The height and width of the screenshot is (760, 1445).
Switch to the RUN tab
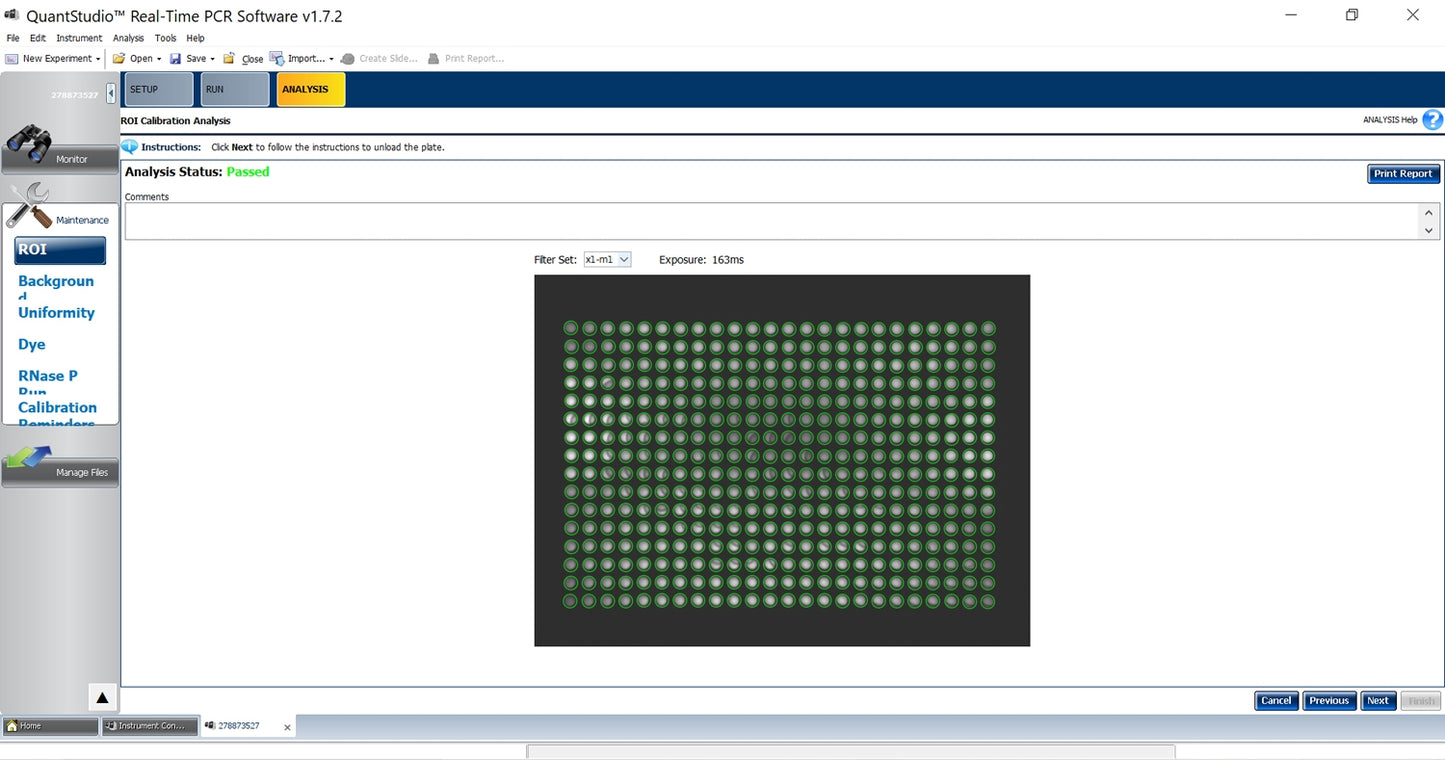click(235, 89)
